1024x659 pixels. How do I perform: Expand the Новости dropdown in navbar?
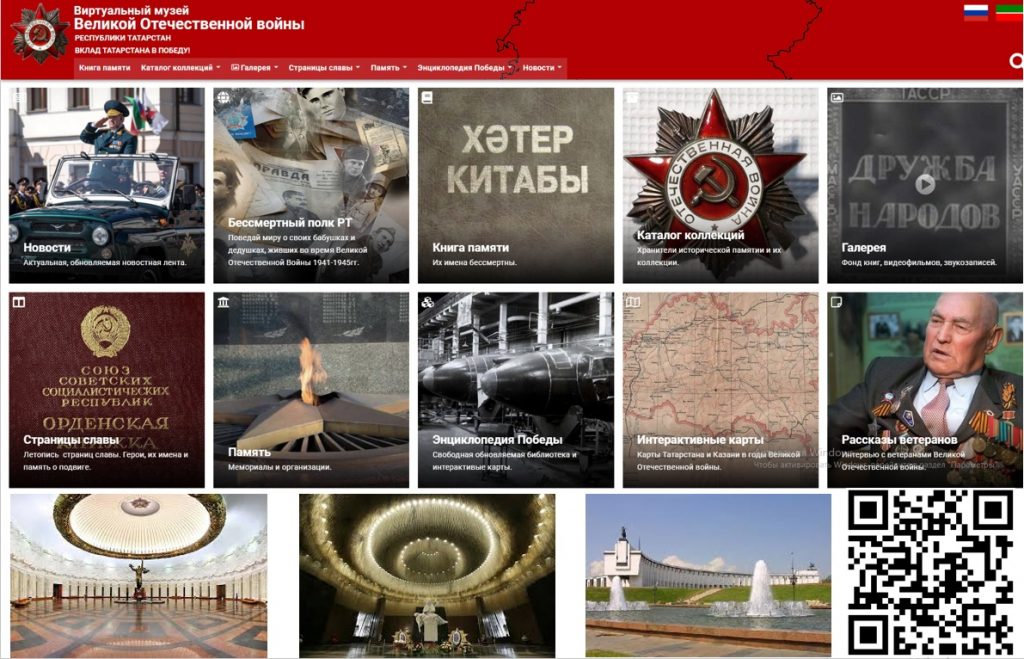pos(542,68)
